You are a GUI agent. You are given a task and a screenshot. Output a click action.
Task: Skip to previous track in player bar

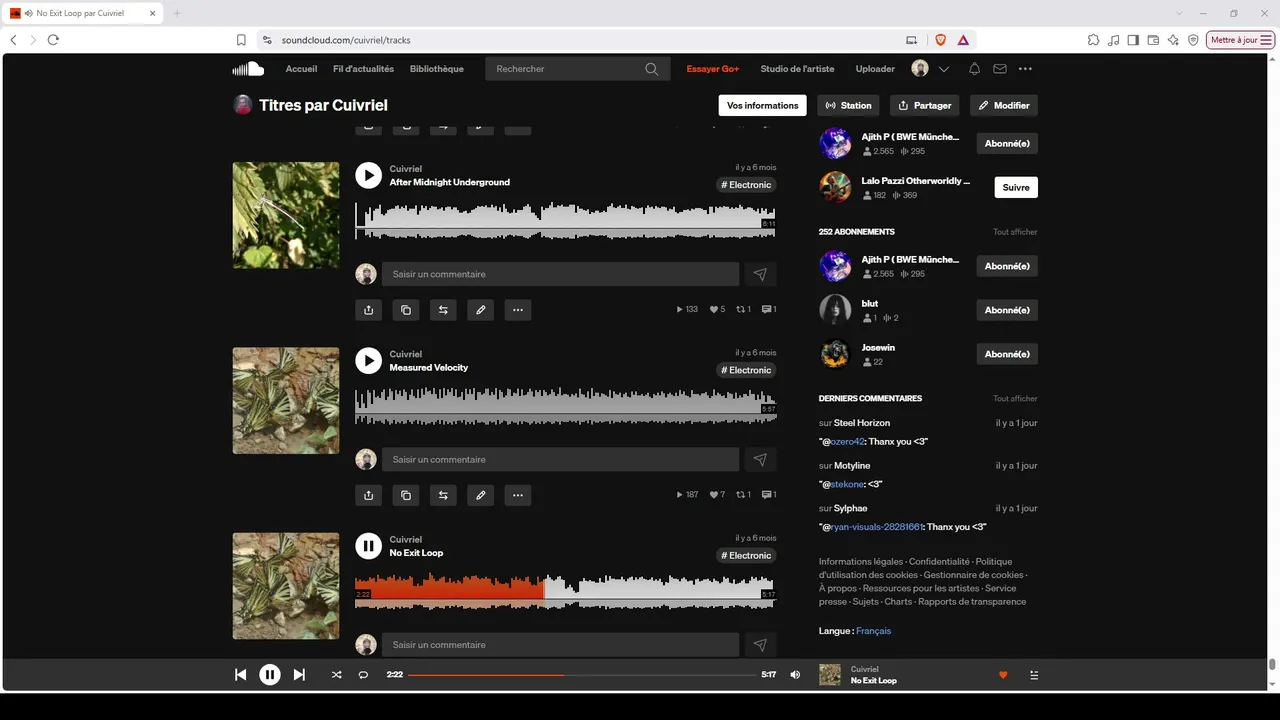coord(240,675)
